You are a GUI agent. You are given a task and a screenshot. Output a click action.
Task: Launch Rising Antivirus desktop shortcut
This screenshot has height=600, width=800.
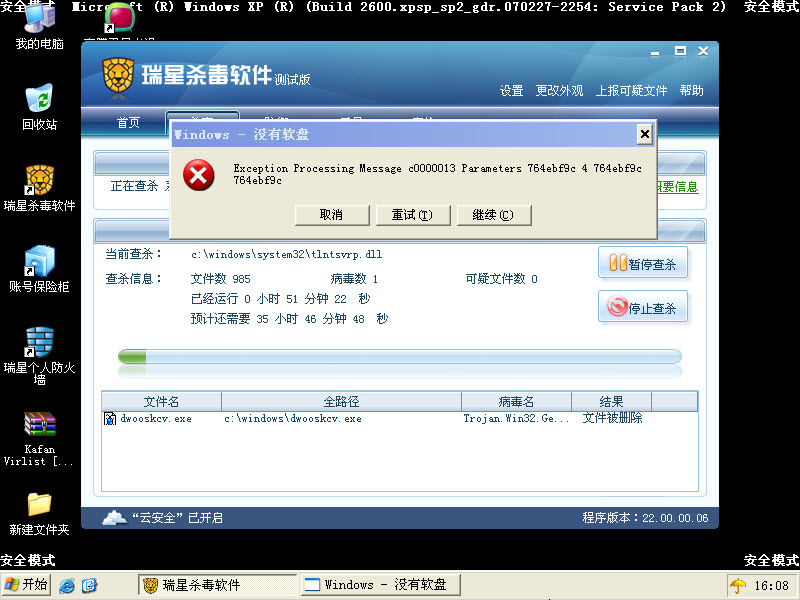point(39,188)
